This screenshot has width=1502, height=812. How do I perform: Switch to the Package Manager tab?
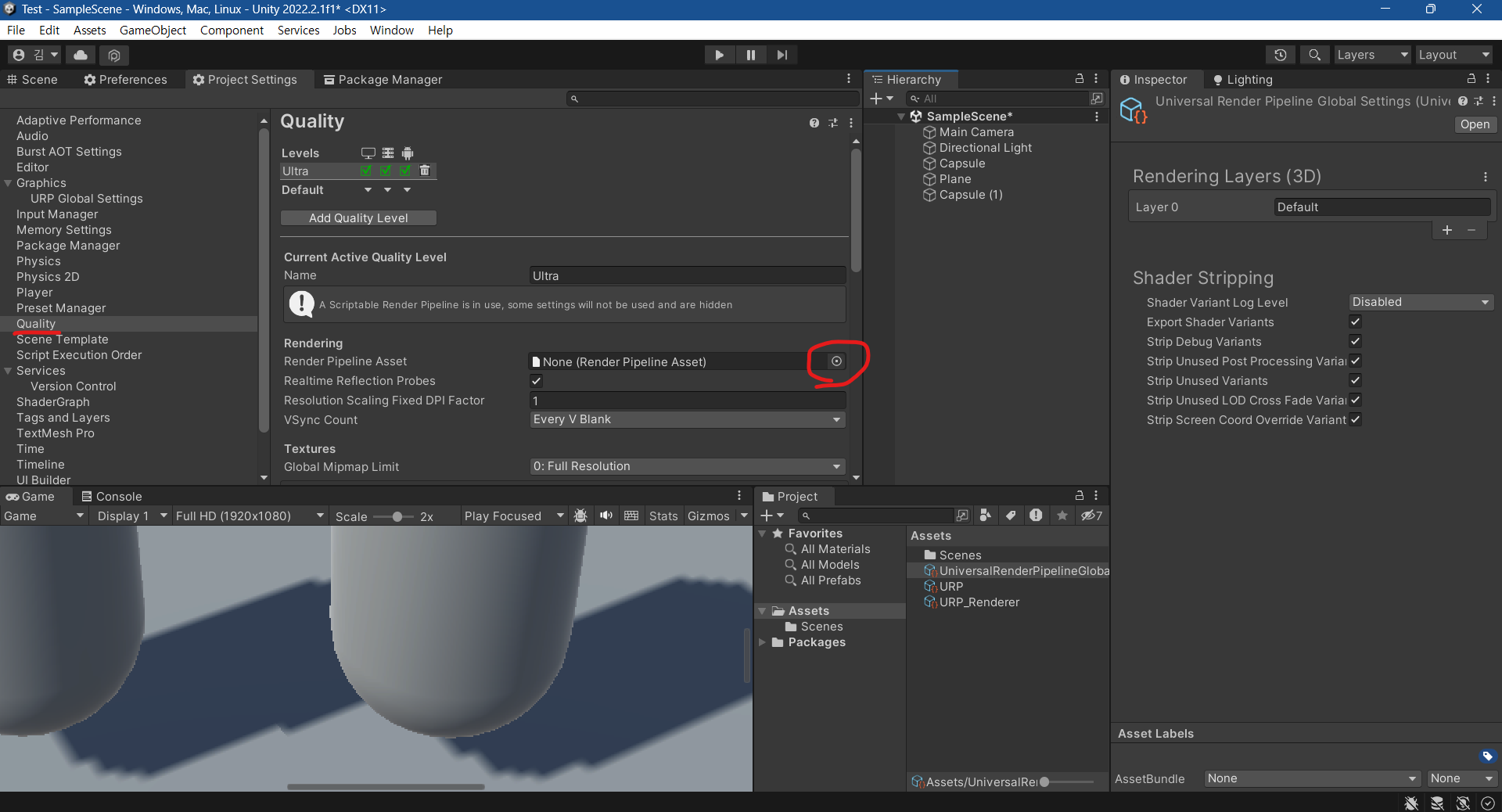tap(383, 80)
